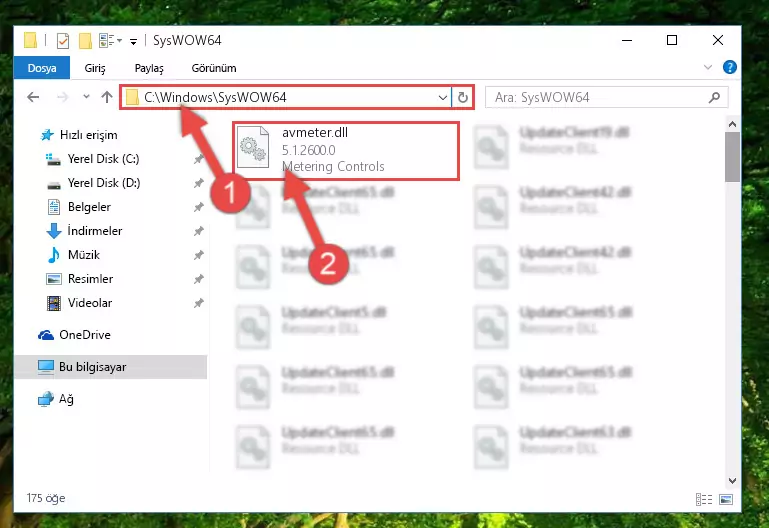
Task: Switch to the Giriş ribbon tab
Action: [95, 68]
